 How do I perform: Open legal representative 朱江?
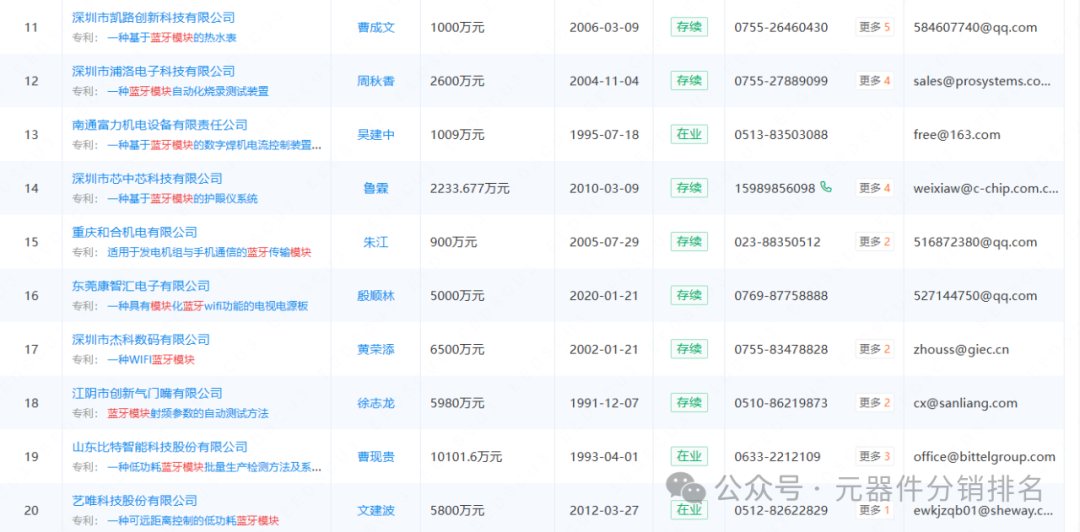tap(376, 243)
